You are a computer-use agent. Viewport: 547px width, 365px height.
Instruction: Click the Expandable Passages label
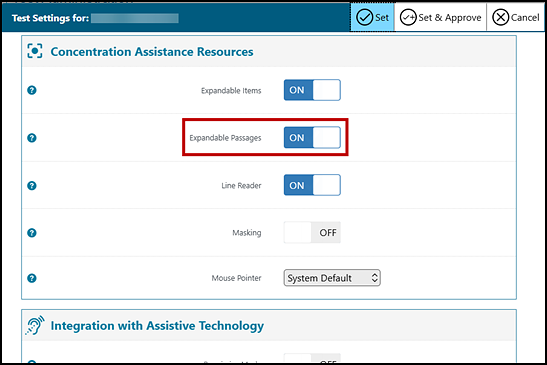[x=225, y=138]
